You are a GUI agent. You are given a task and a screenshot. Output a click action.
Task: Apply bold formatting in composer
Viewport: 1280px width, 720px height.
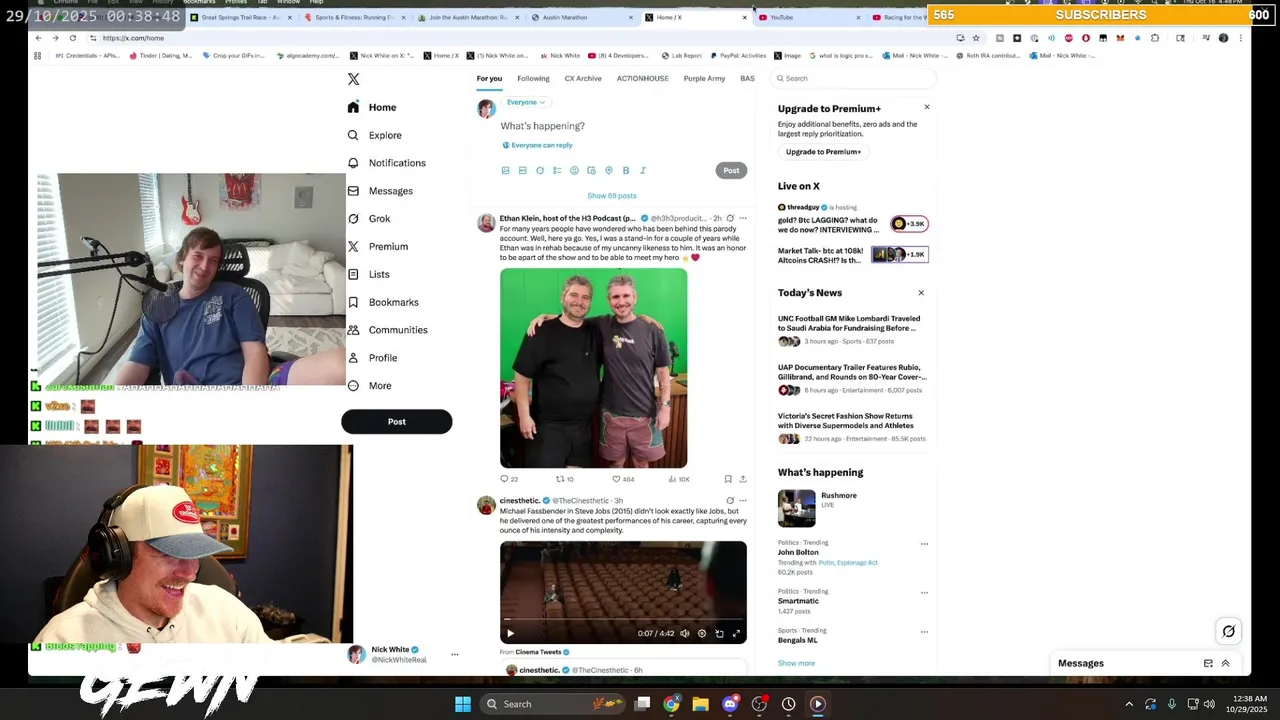(x=626, y=171)
